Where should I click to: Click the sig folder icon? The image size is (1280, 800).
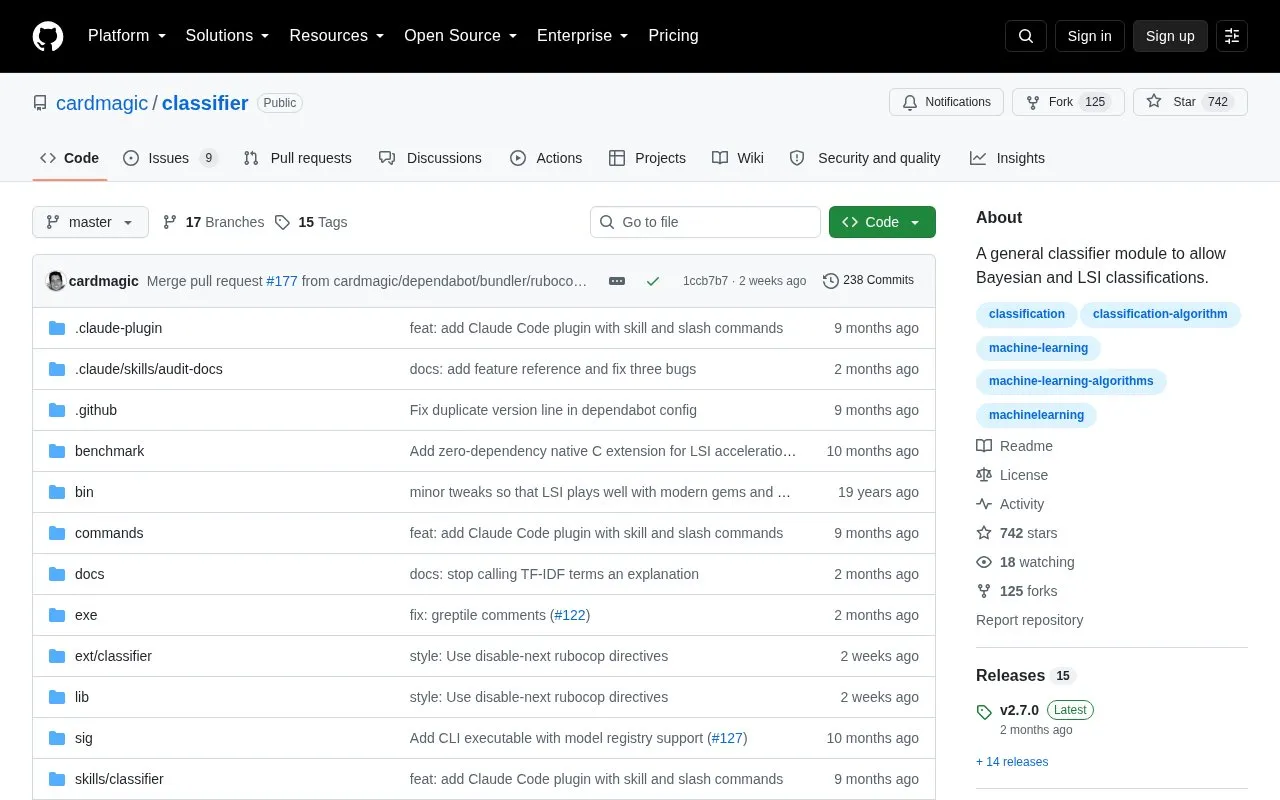[x=57, y=738]
